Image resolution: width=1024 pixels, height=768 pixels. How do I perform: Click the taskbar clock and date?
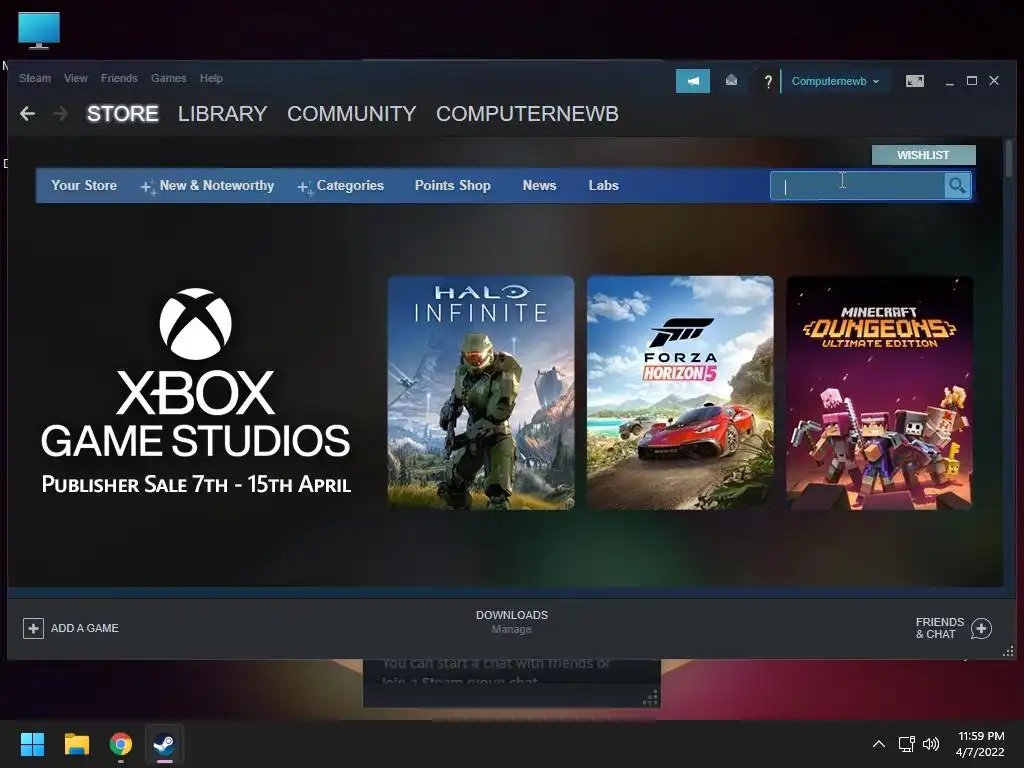coord(980,744)
